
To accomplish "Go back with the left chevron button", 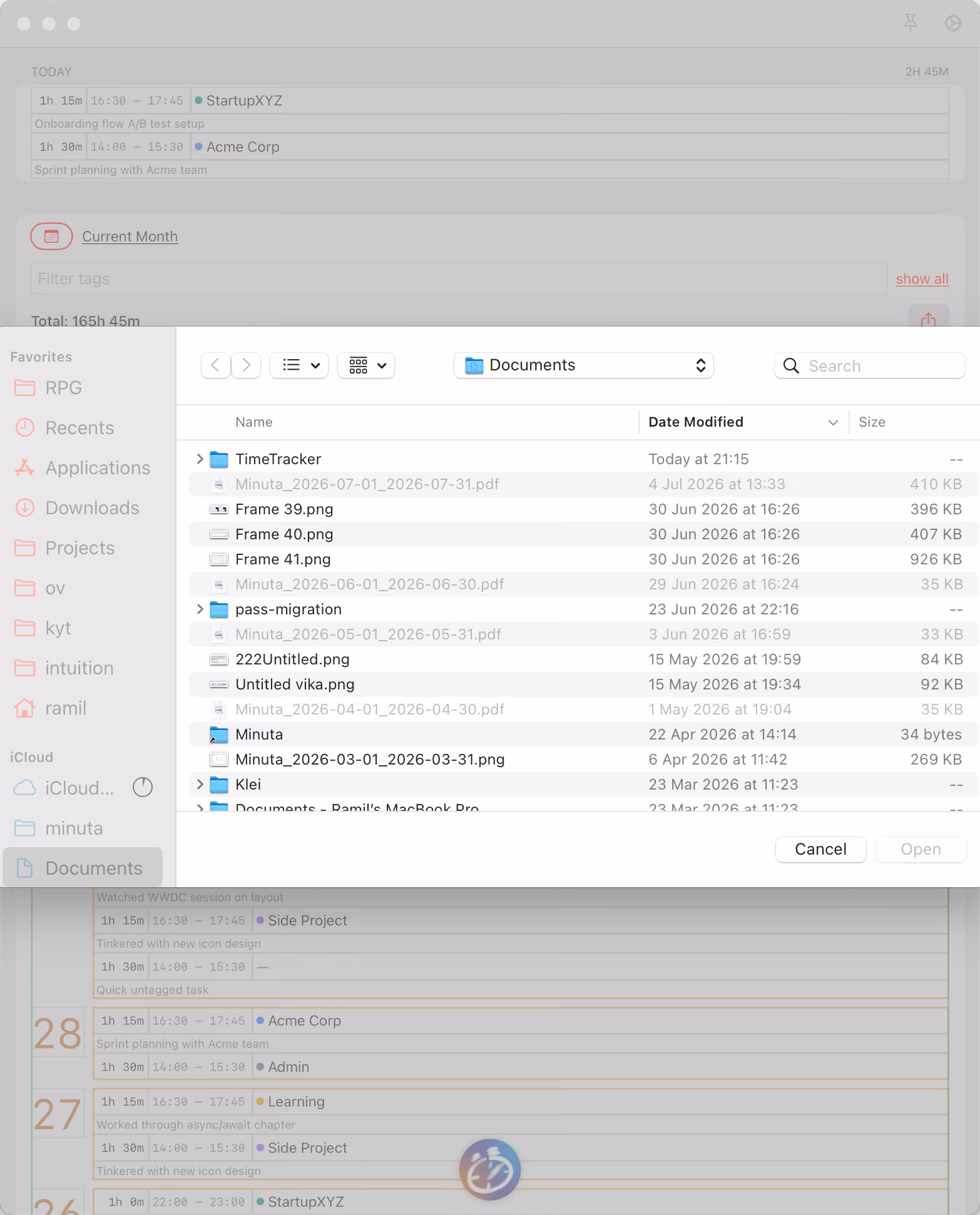I will click(215, 365).
